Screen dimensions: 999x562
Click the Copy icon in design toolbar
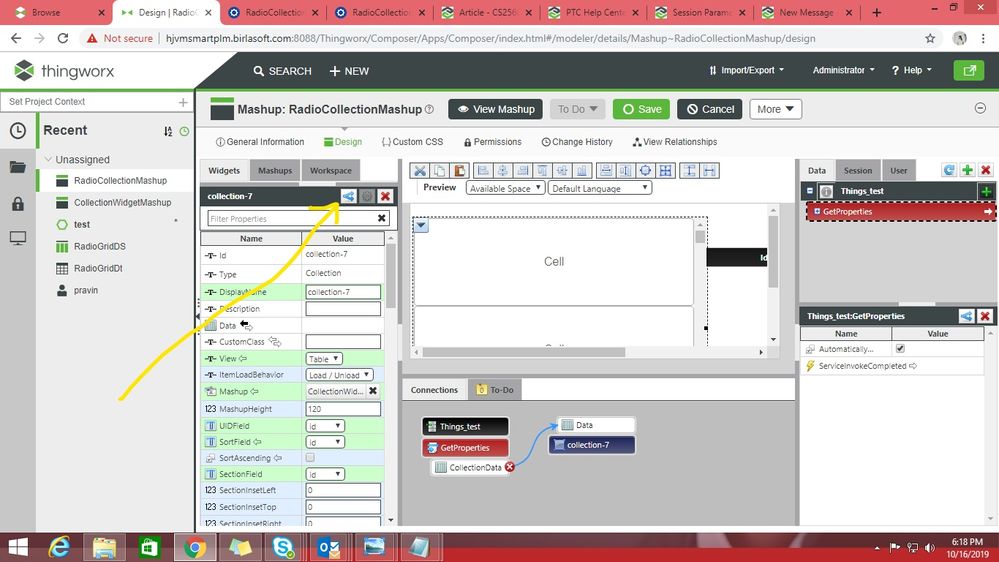[x=440, y=170]
